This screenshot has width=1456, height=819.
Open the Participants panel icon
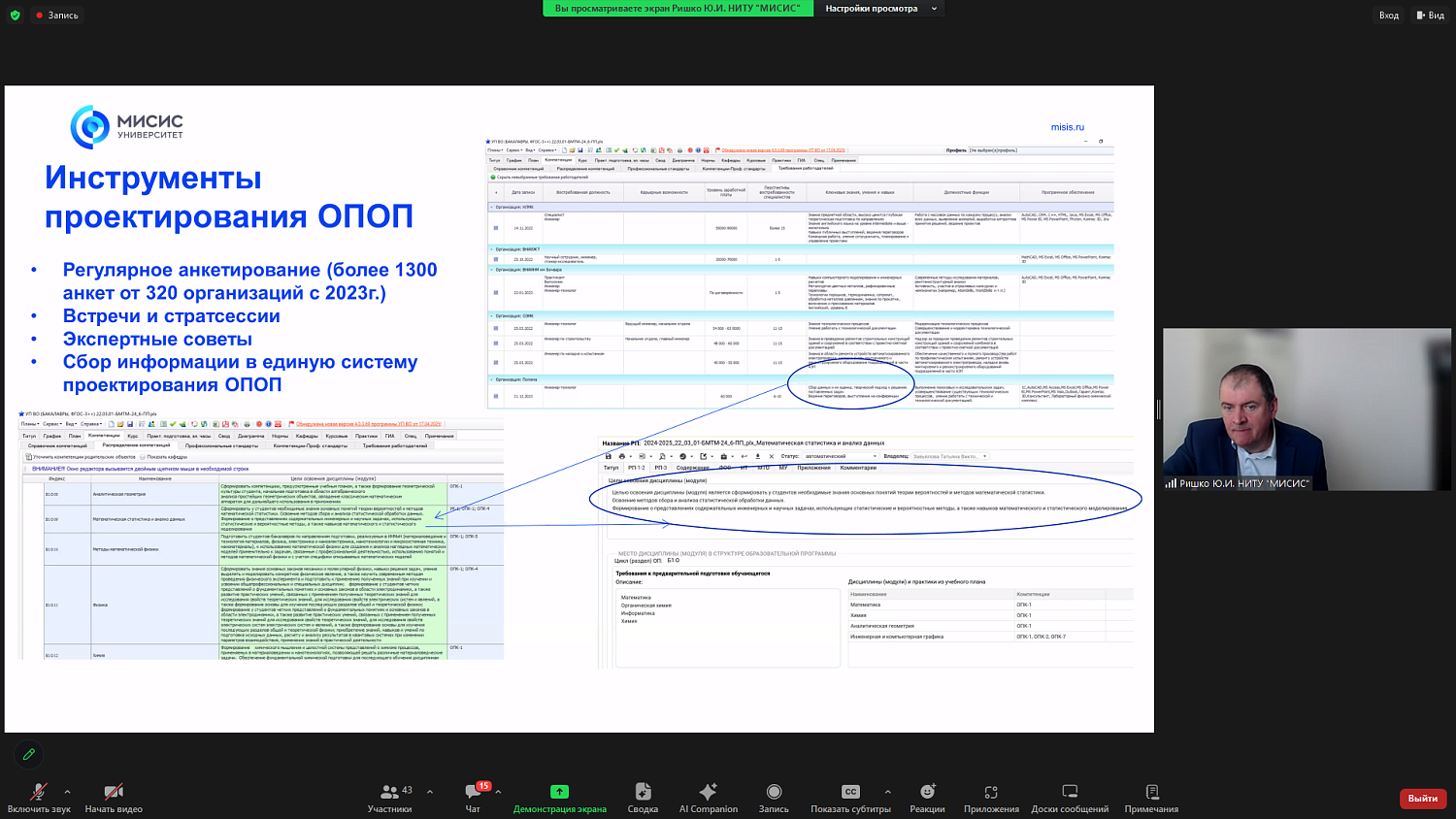389,792
